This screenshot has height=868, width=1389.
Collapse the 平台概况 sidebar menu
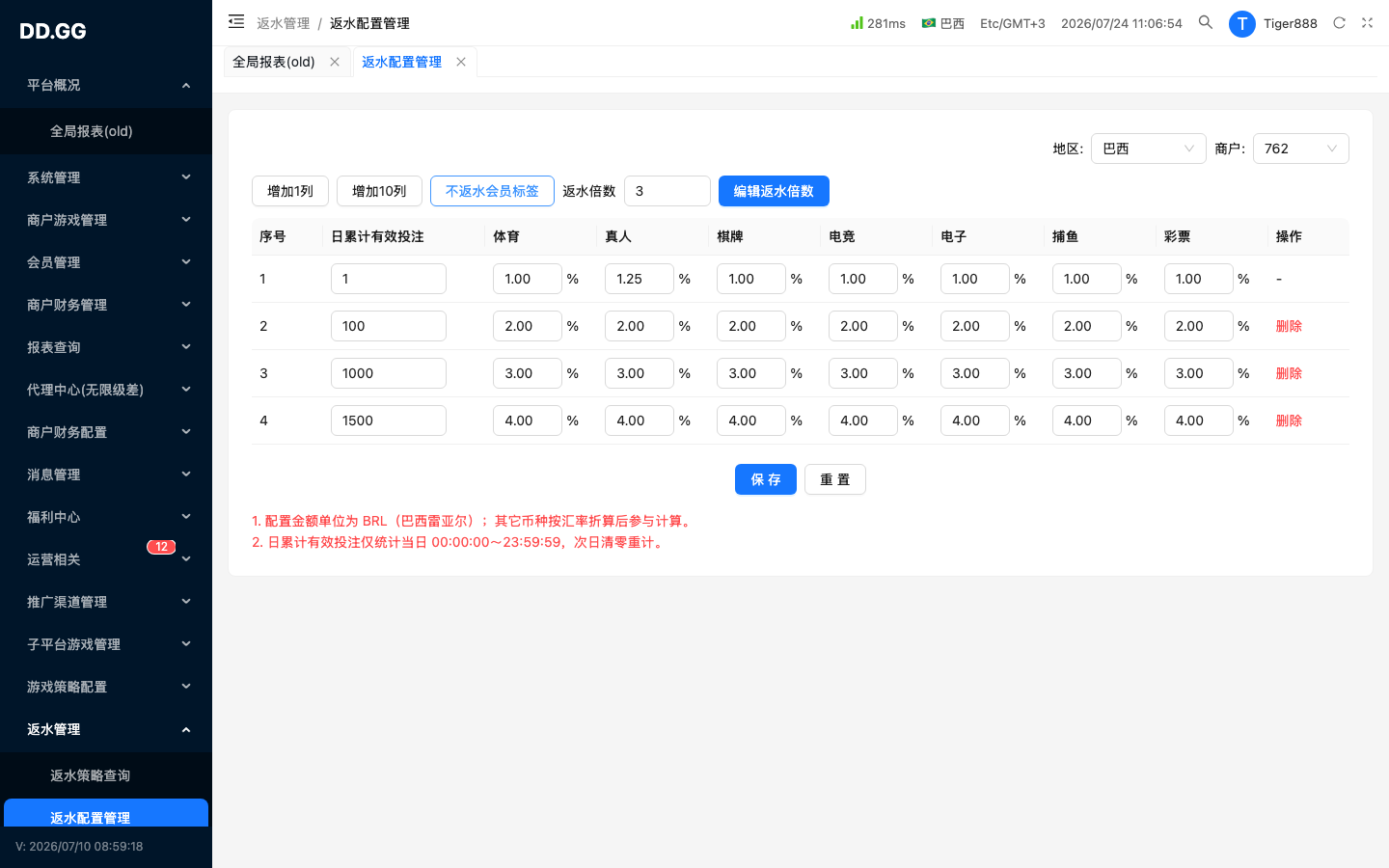click(106, 85)
